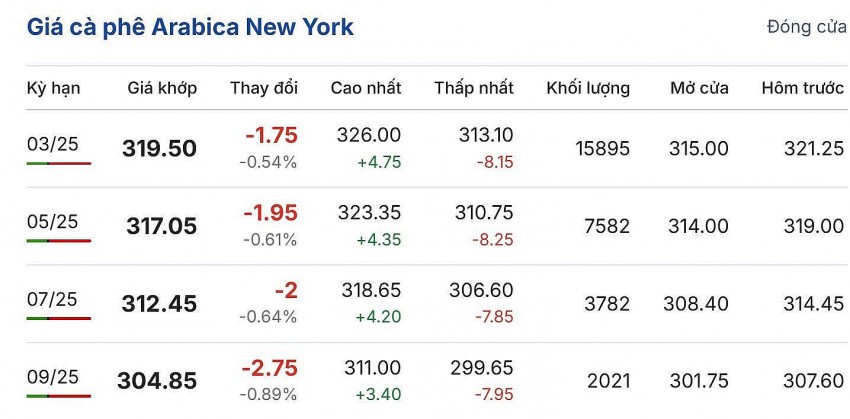Click the 15895 volume value

tap(603, 149)
